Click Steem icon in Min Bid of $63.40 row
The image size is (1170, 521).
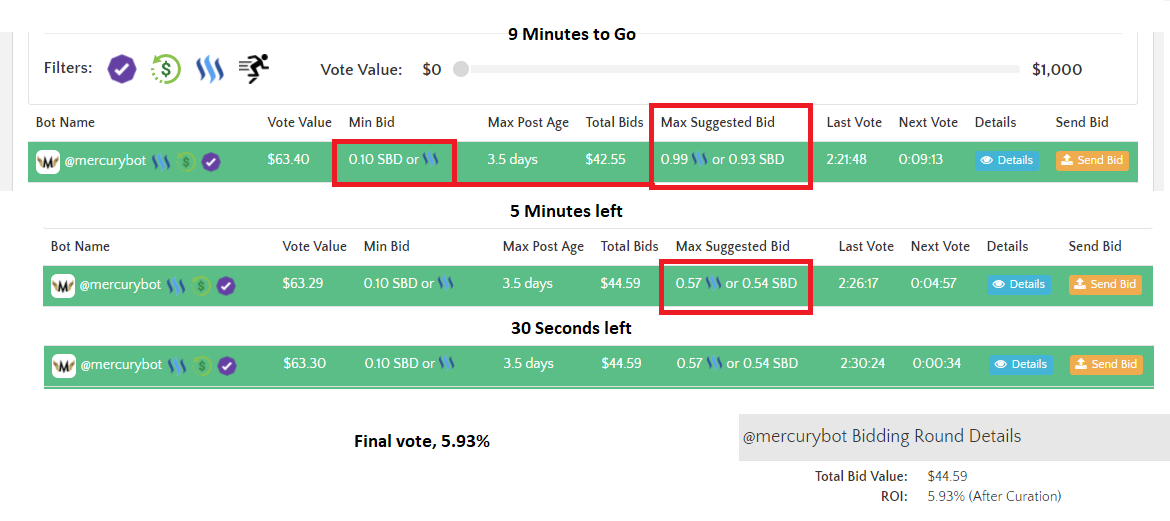pos(431,159)
